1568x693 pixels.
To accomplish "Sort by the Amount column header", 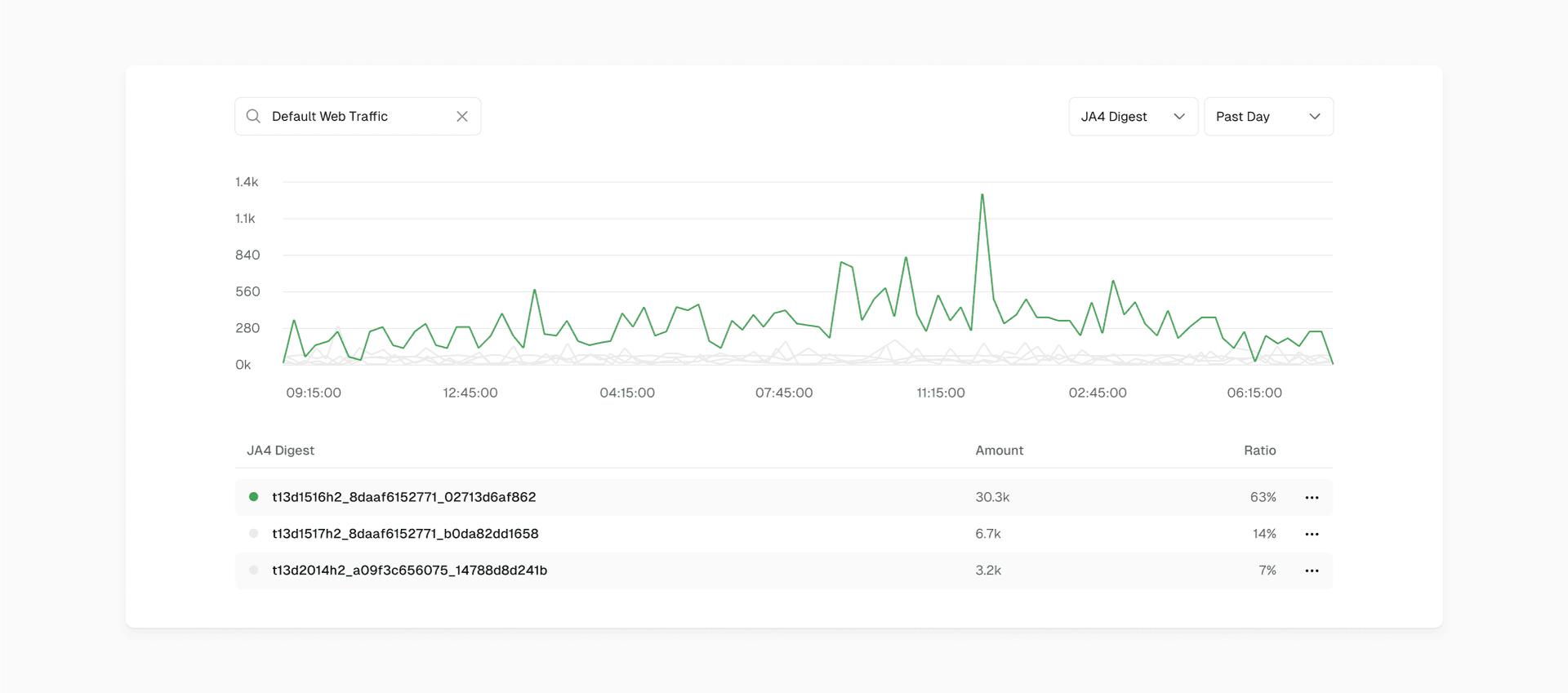I will (999, 451).
